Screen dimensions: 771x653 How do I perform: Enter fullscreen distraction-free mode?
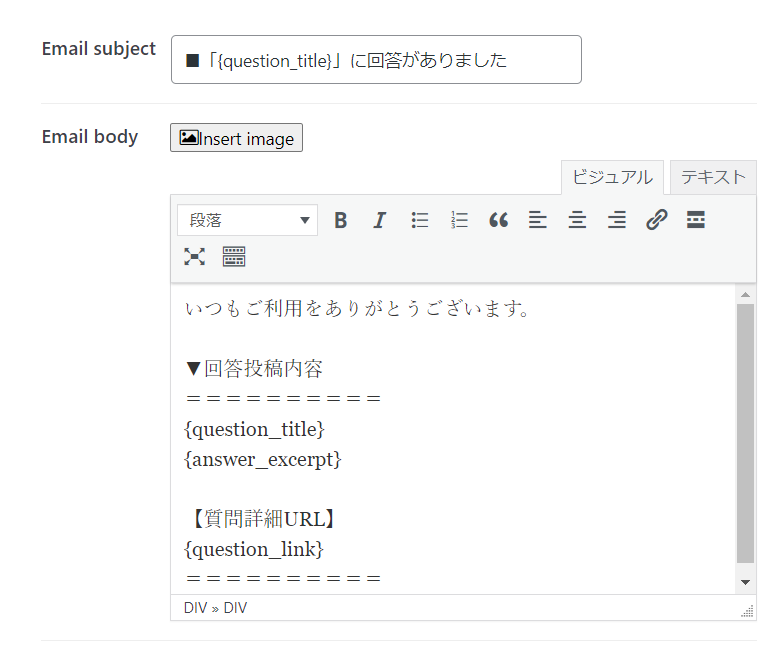[194, 257]
